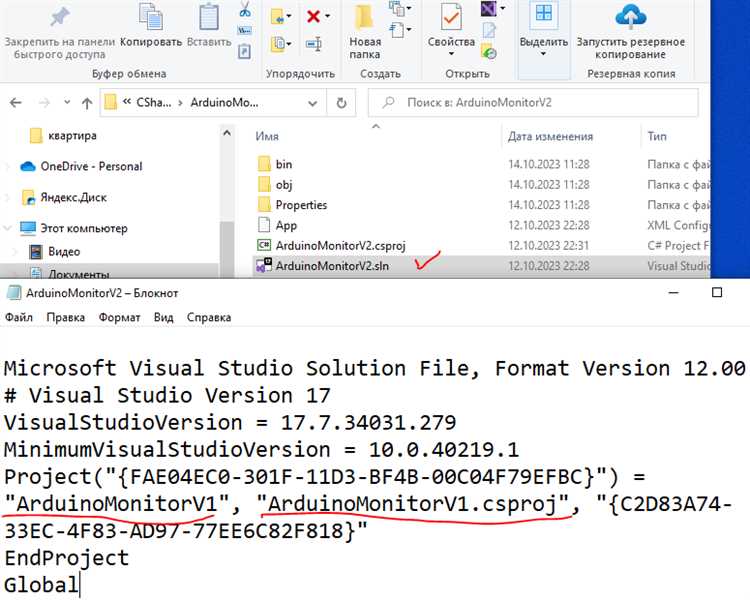Click the History icon in ribbon
Image resolution: width=750 pixels, height=600 pixels.
(x=489, y=51)
